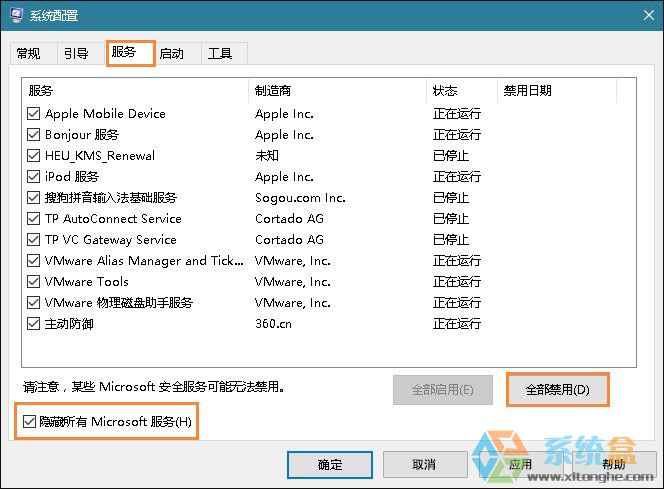This screenshot has height=489, width=664.
Task: Click Apple Inc. in the iPod 服务 row
Action: [284, 177]
